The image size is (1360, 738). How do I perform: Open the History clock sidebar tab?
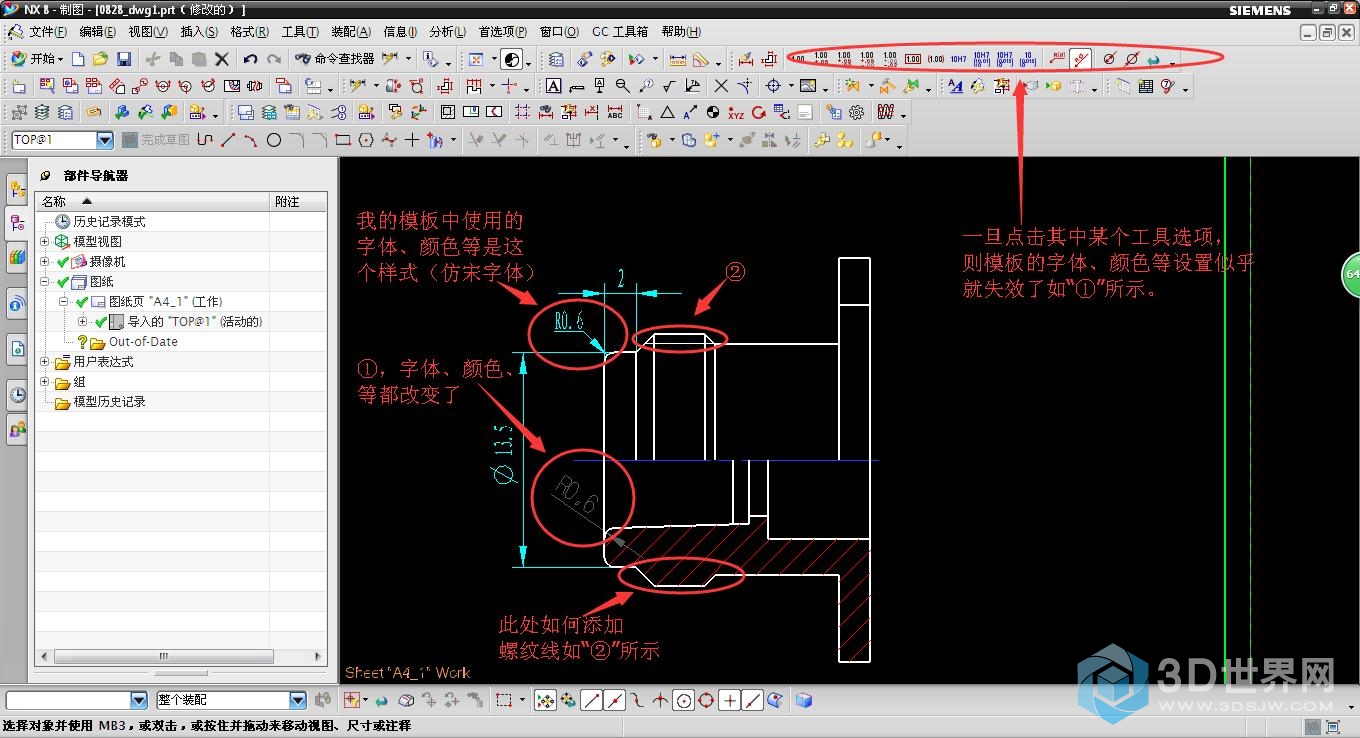pos(17,394)
